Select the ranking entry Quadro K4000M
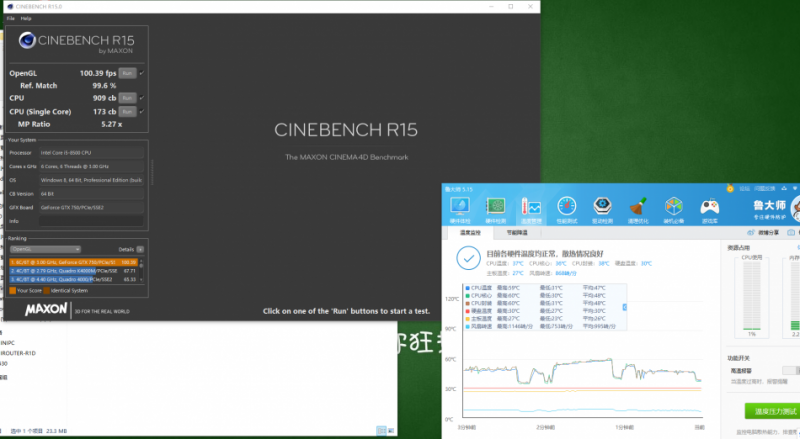Image resolution: width=800 pixels, height=439 pixels. coord(73,271)
